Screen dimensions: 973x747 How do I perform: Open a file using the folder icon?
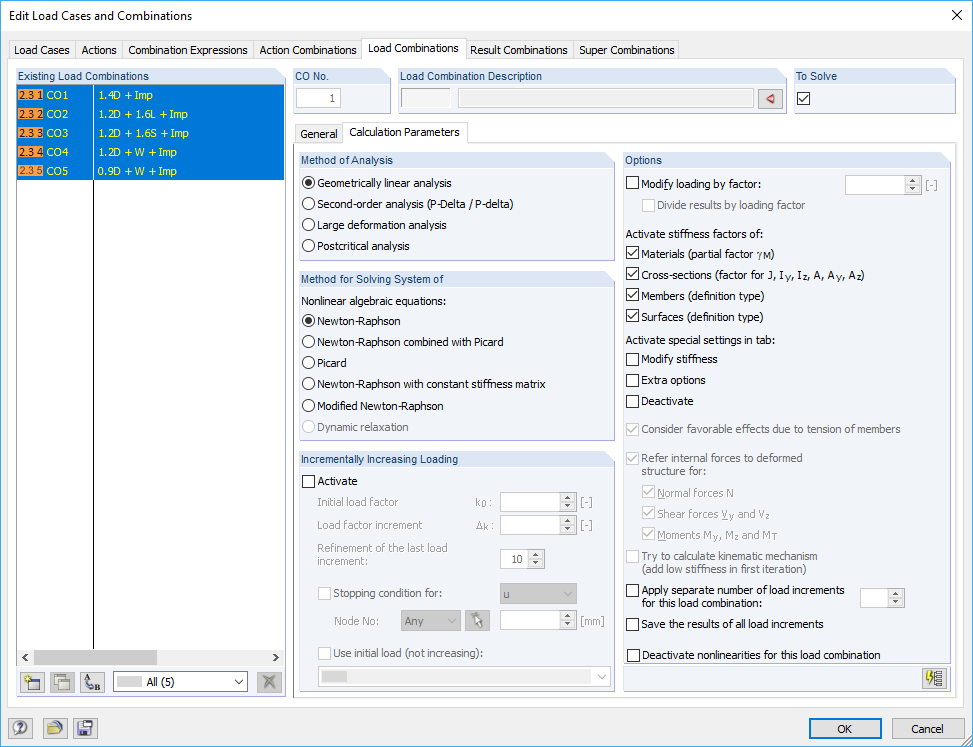coord(52,728)
